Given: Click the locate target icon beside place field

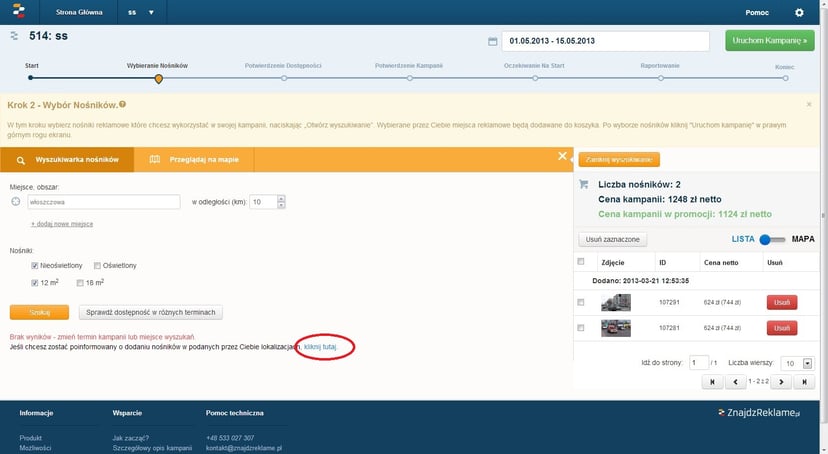Looking at the screenshot, I should pos(16,202).
